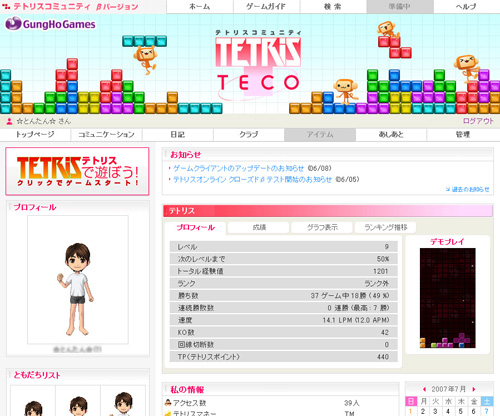This screenshot has height=416, width=500.
Task: Open the ゲームクライアントのアップデートのお知らせ link
Action: click(x=239, y=168)
